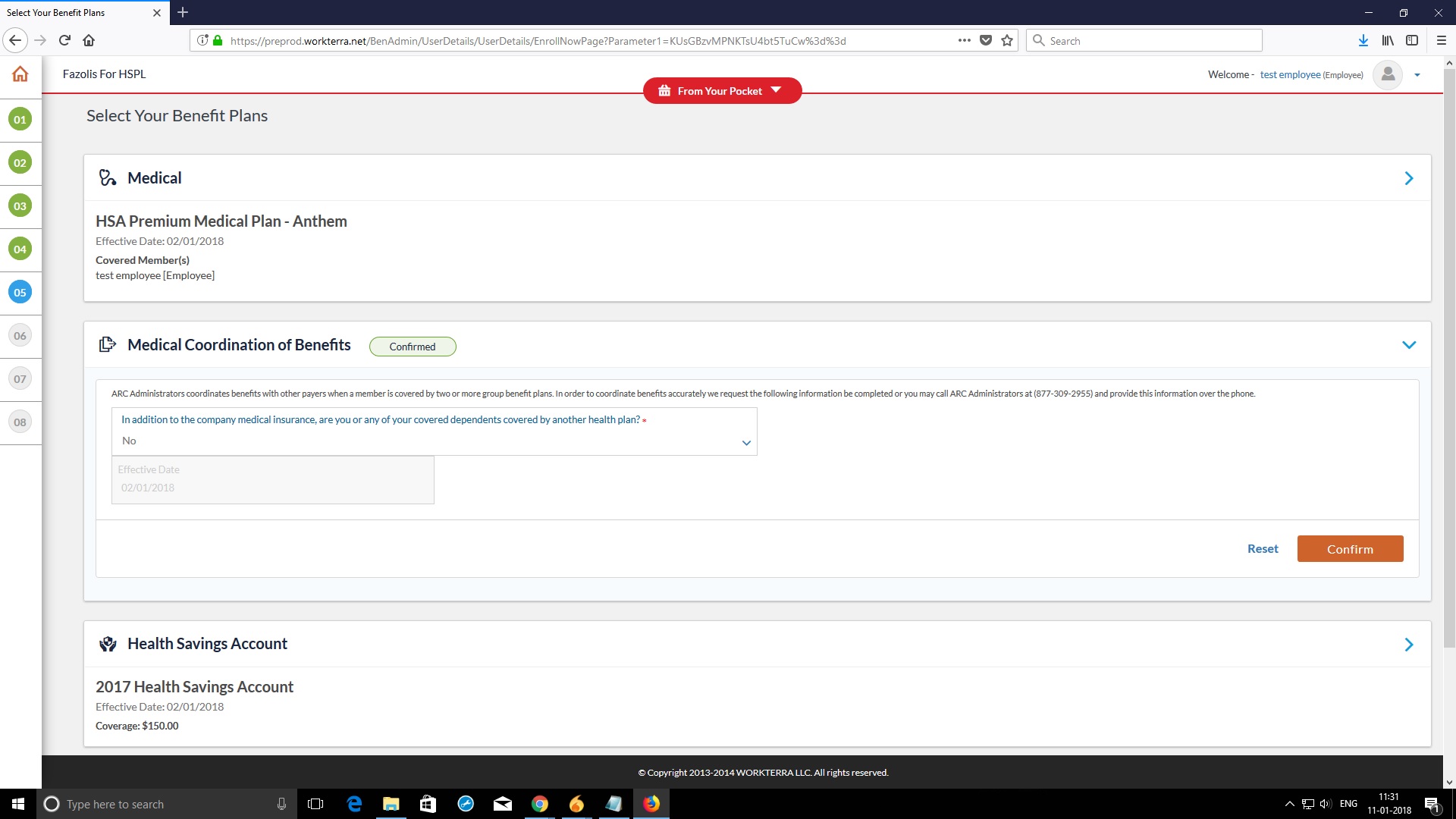
Task: Select enrollment step 02
Action: pyautogui.click(x=20, y=162)
